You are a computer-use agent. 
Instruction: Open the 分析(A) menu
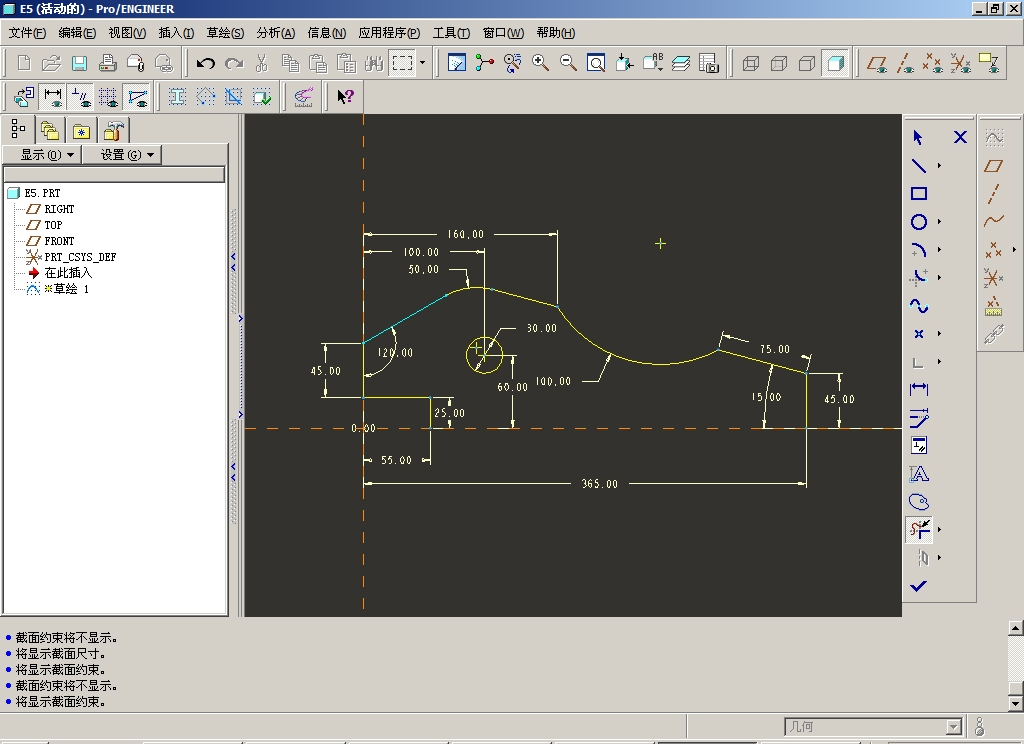click(276, 33)
